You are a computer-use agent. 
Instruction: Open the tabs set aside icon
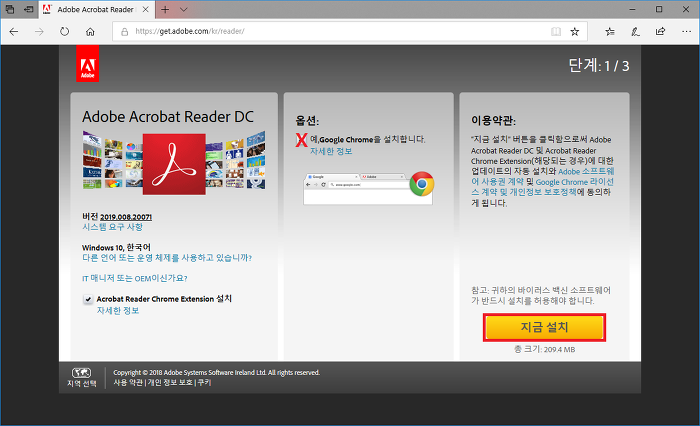tap(9, 9)
